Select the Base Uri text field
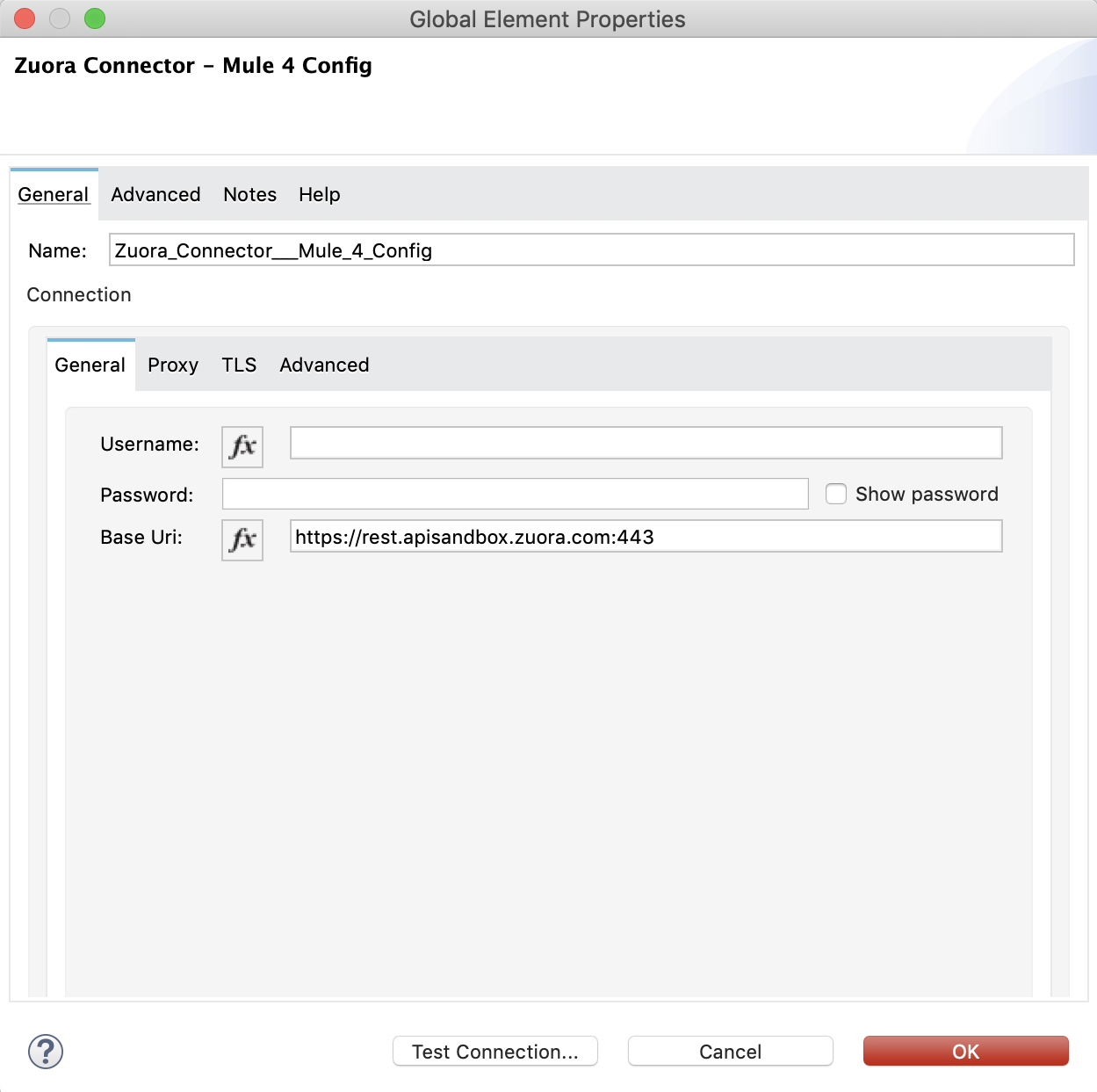This screenshot has height=1092, width=1097. pos(646,536)
